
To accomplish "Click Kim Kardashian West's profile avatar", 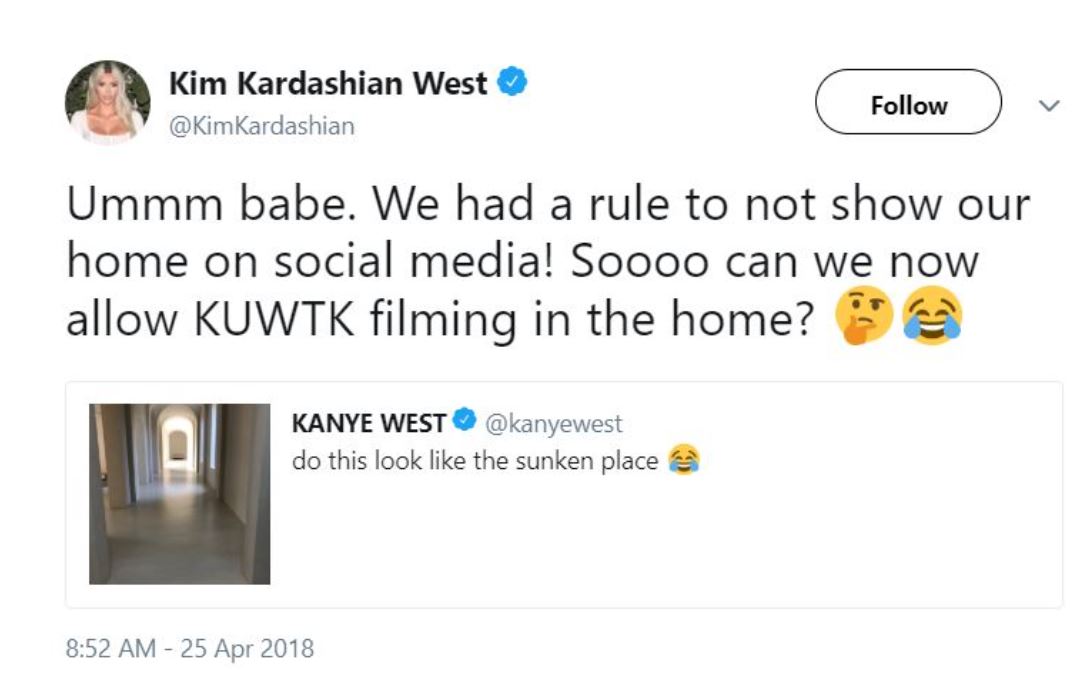I will click(107, 102).
